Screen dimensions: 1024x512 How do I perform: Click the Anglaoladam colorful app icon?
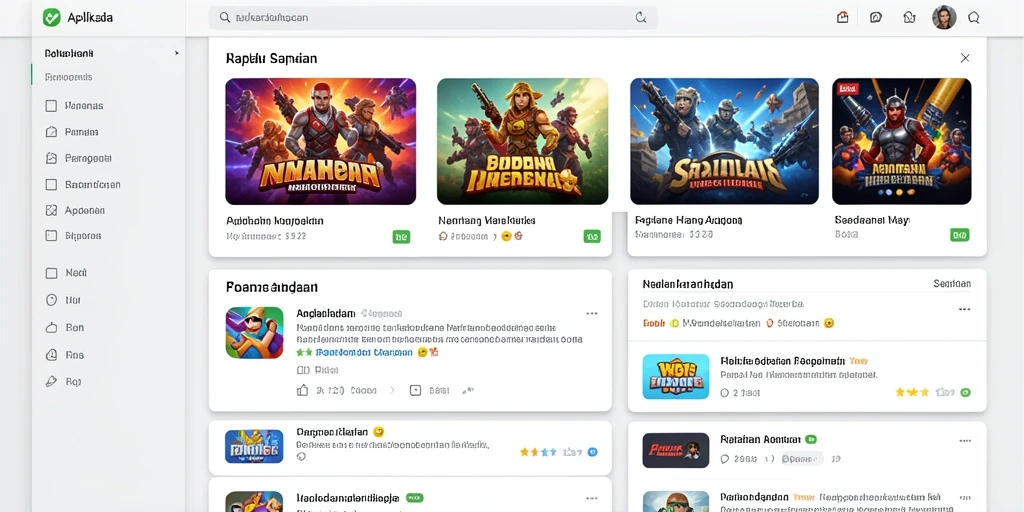click(255, 332)
